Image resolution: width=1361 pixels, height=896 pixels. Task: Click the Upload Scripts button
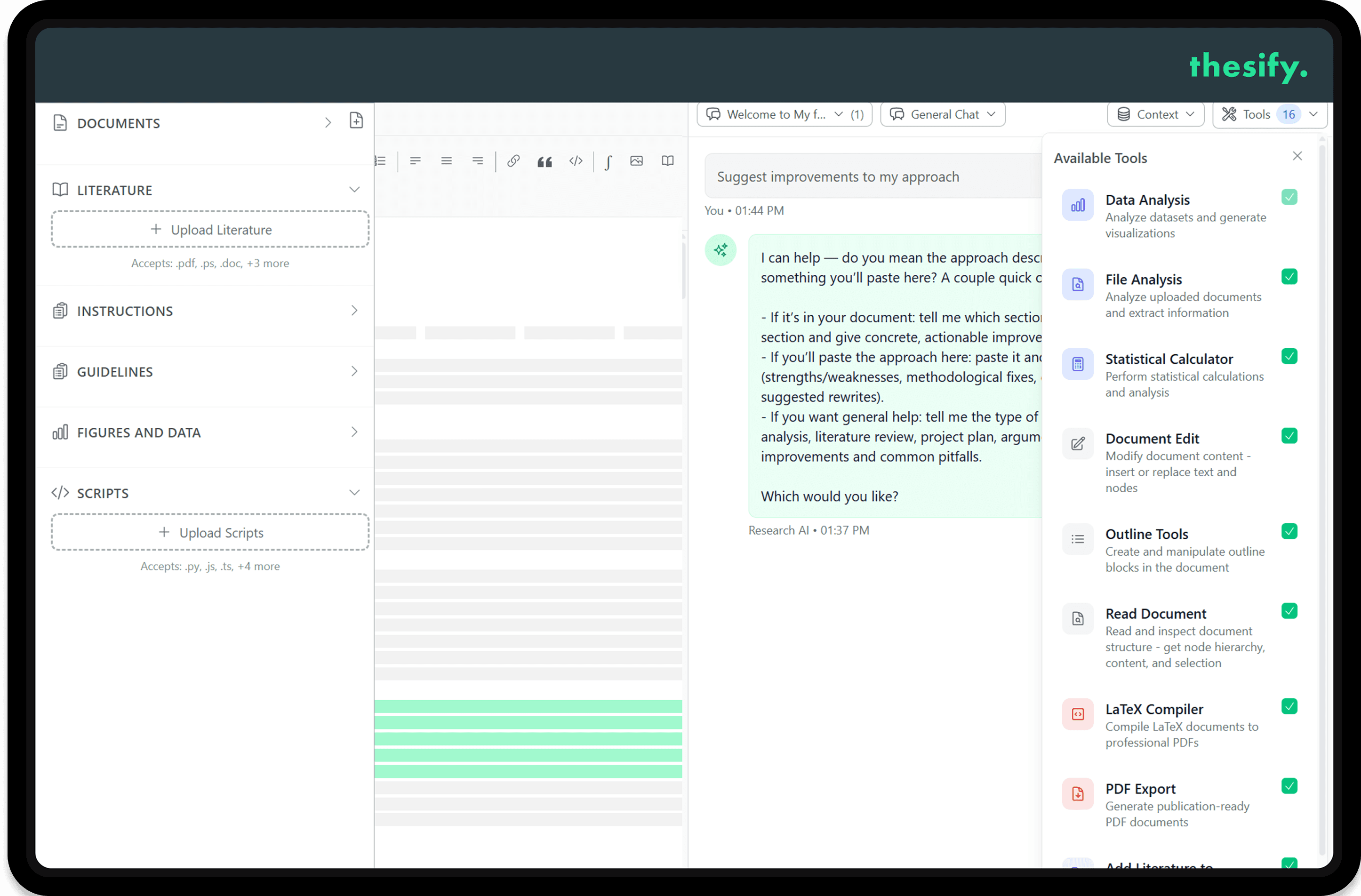point(210,532)
